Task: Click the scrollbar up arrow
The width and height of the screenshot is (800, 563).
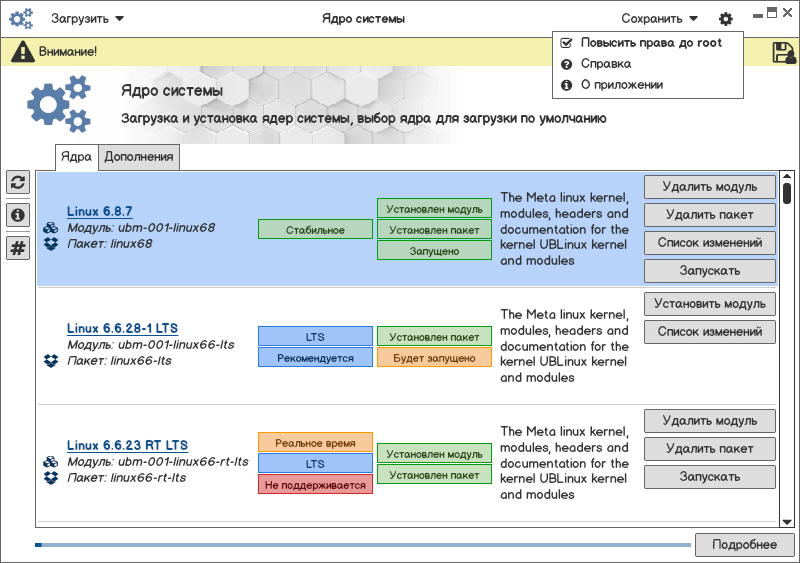Action: pos(787,177)
